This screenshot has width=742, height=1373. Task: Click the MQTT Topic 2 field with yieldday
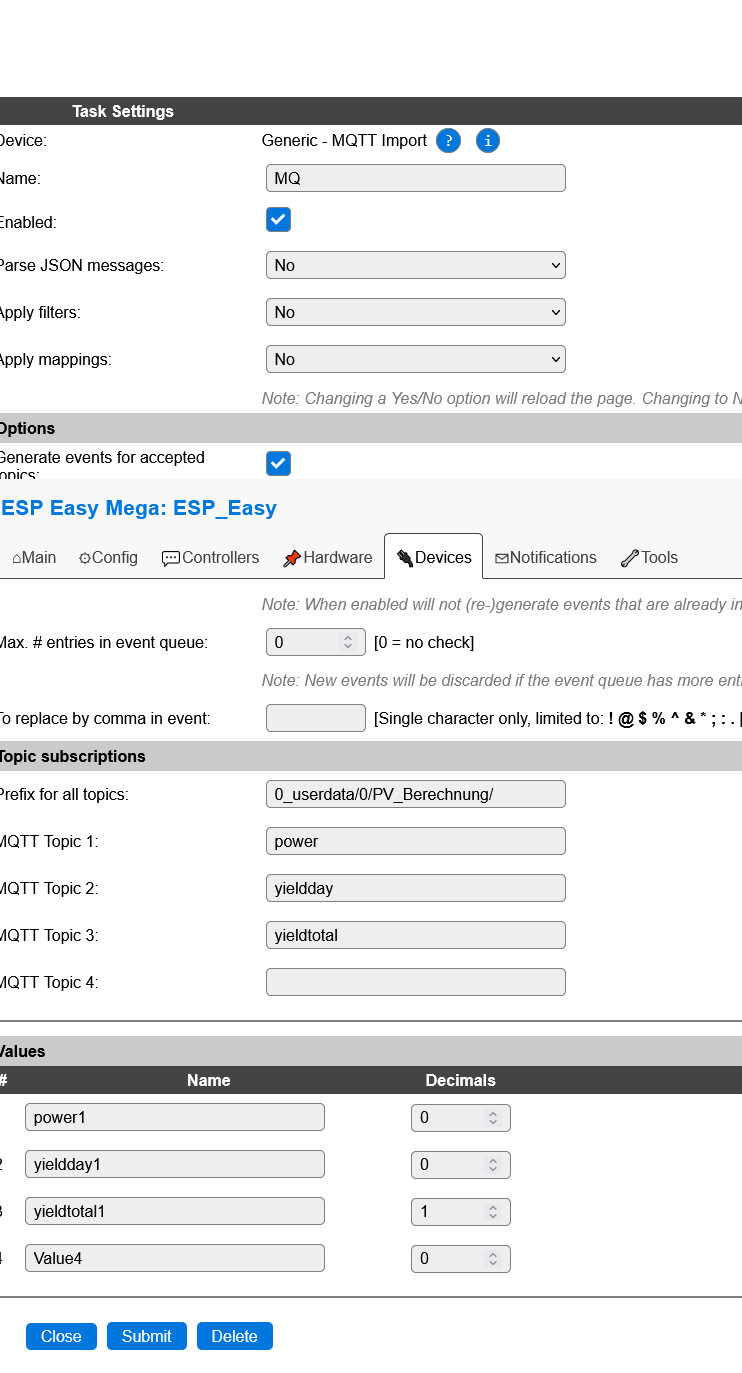coord(416,888)
